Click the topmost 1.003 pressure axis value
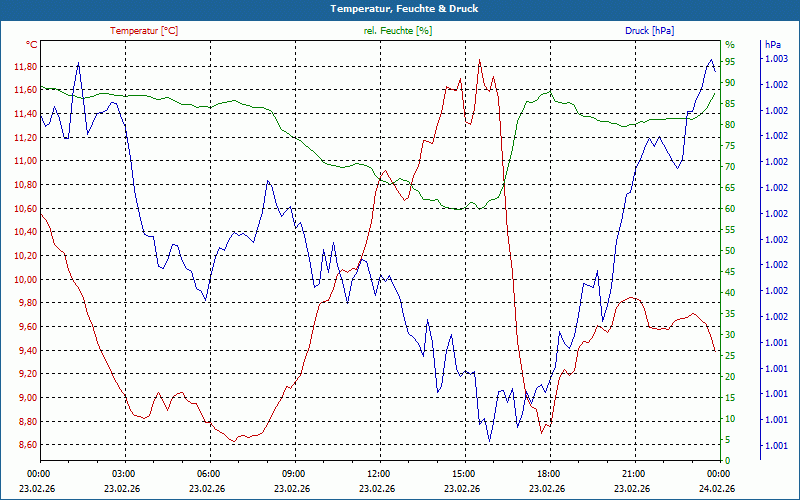 [x=776, y=60]
